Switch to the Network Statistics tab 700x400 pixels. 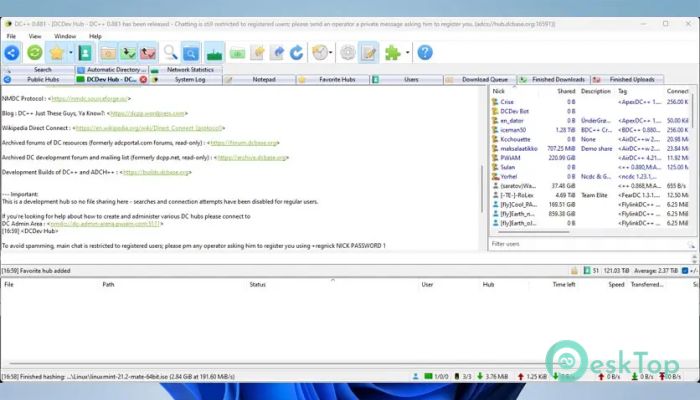tap(186, 70)
